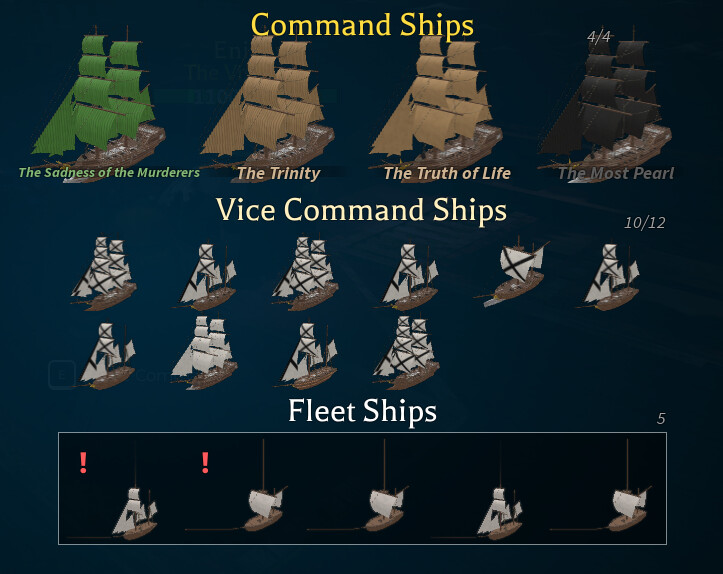
Task: Click the first red exclamation alert in Fleet Ships
Action: click(x=83, y=462)
